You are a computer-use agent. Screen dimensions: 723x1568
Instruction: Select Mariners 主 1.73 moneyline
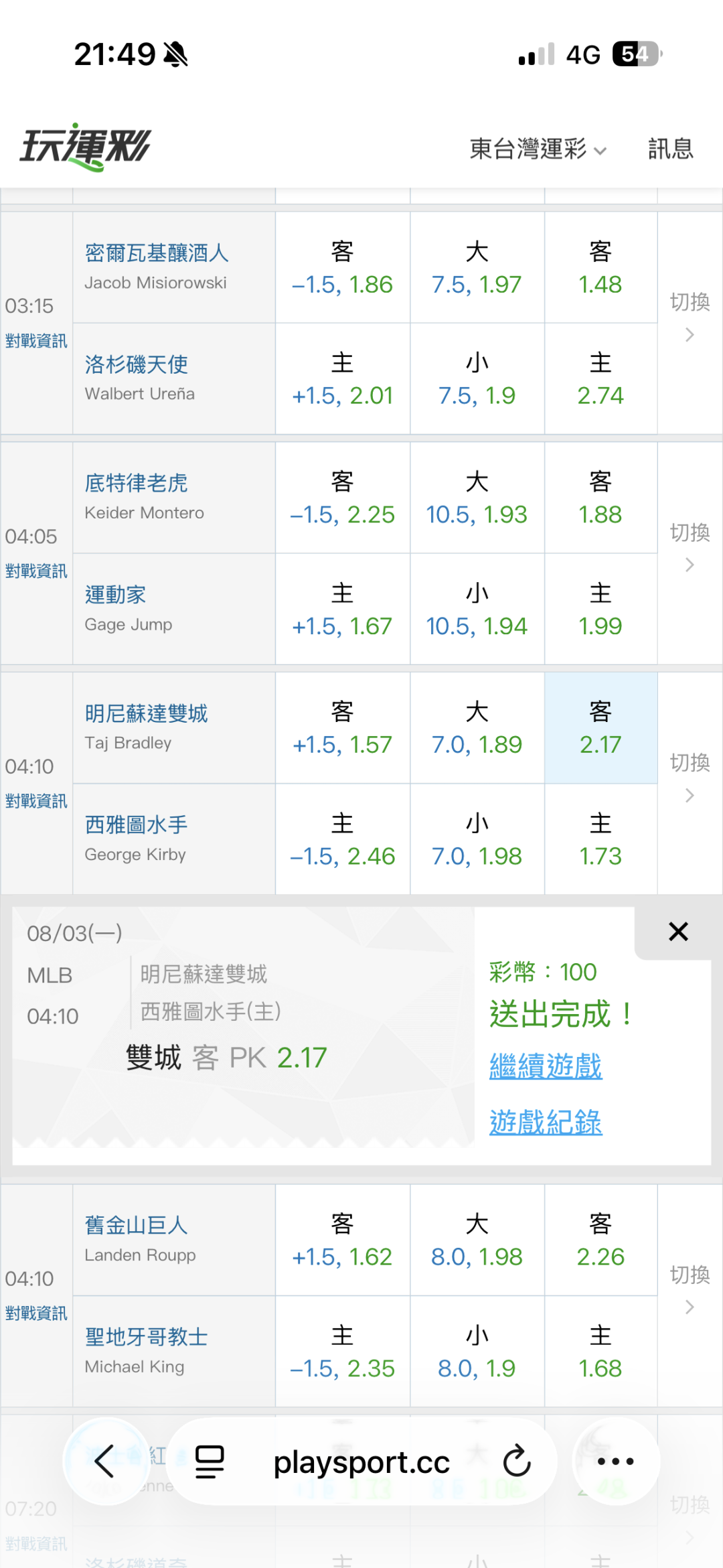point(600,839)
